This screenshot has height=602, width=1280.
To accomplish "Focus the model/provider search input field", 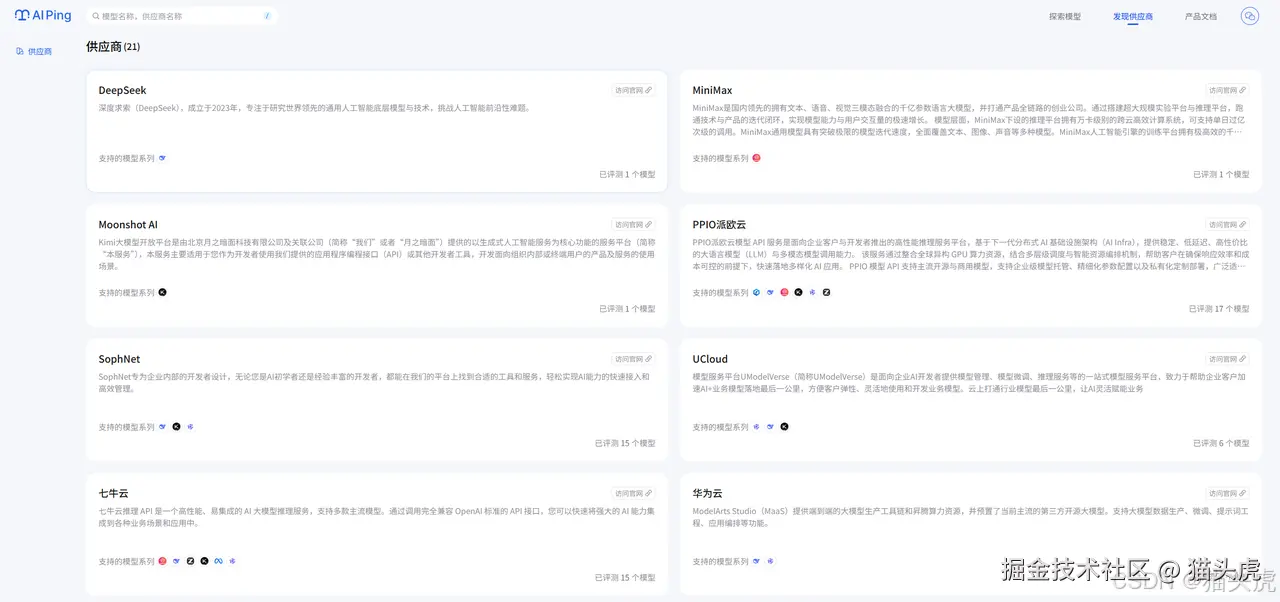I will (182, 16).
